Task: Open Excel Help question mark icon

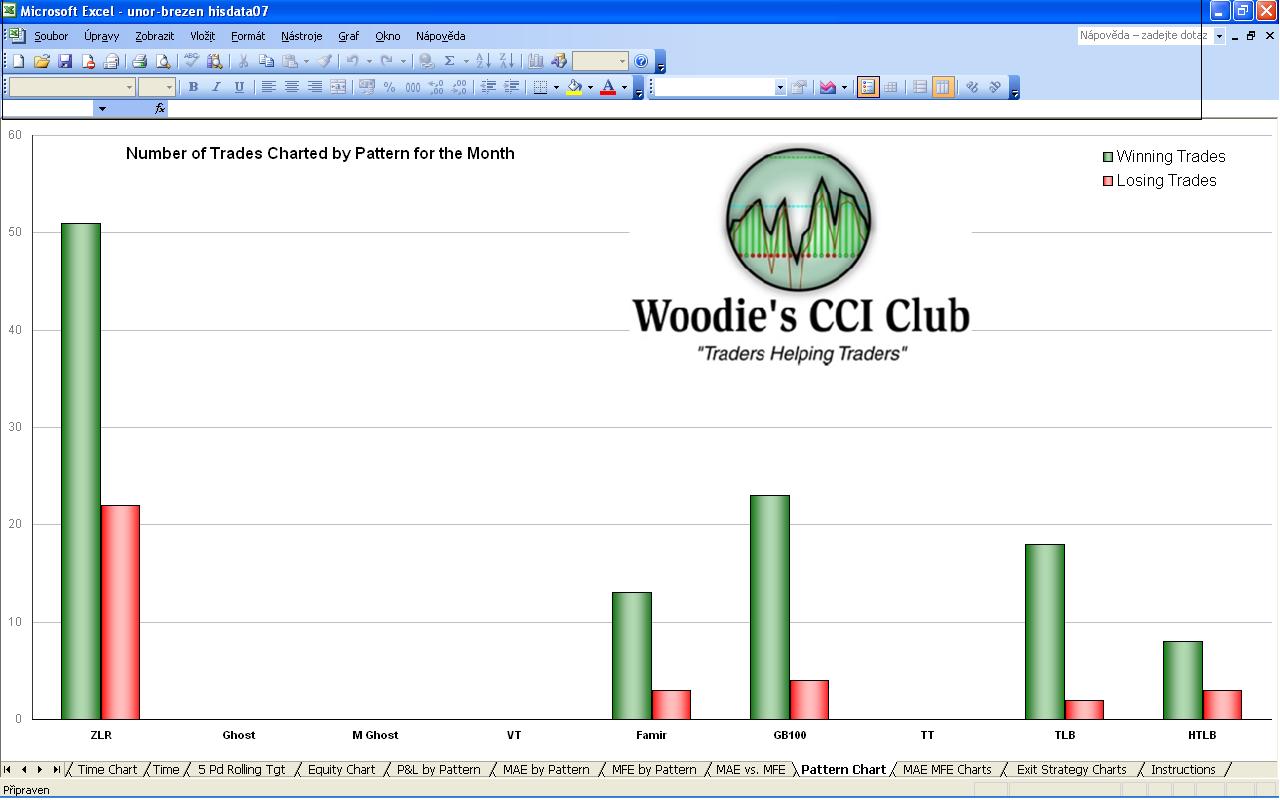Action: coord(641,61)
